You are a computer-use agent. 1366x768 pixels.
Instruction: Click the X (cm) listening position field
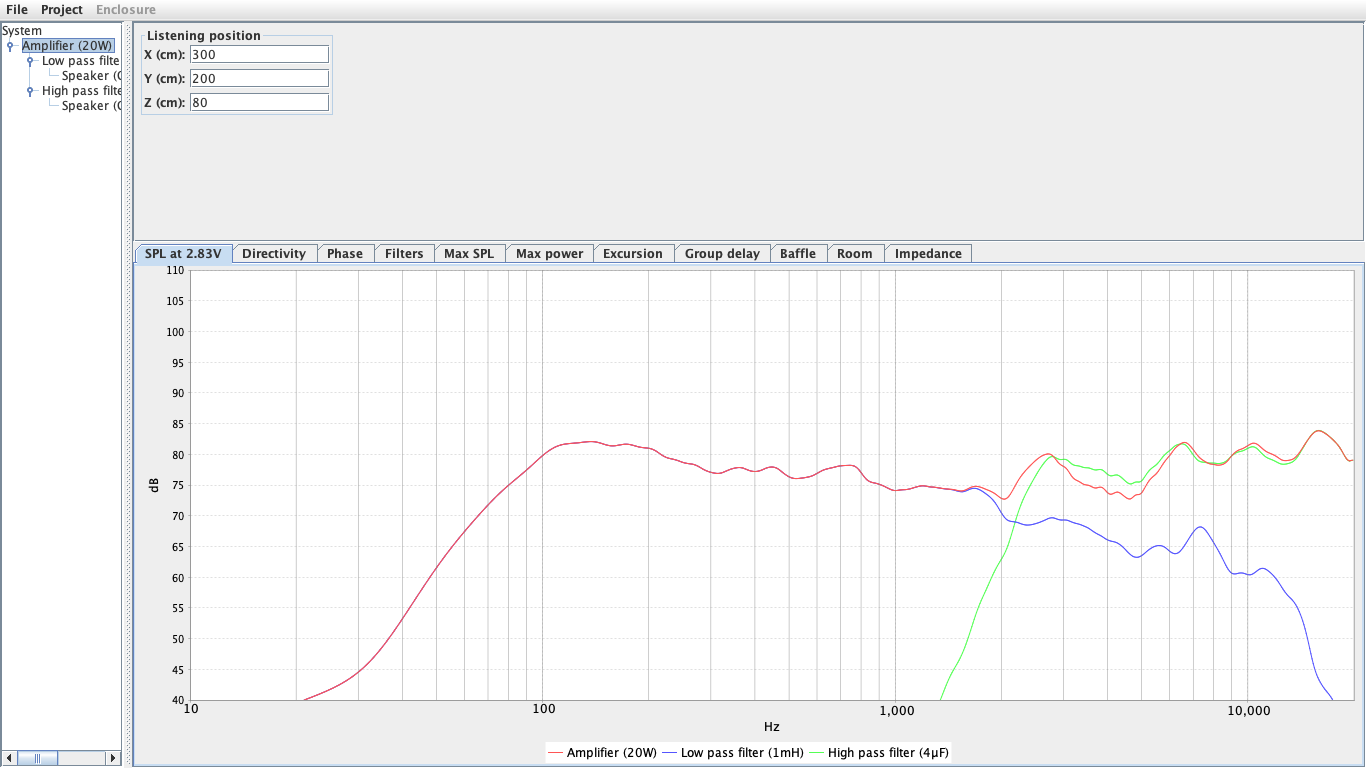(x=259, y=54)
